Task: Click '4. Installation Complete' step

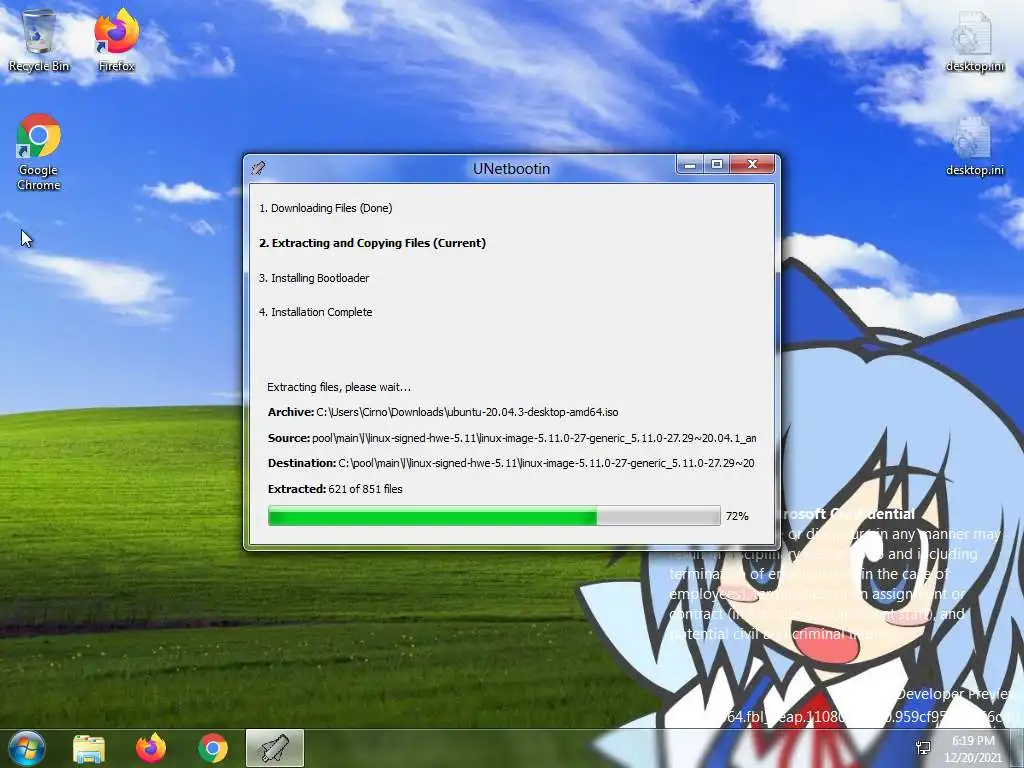Action: (x=315, y=312)
